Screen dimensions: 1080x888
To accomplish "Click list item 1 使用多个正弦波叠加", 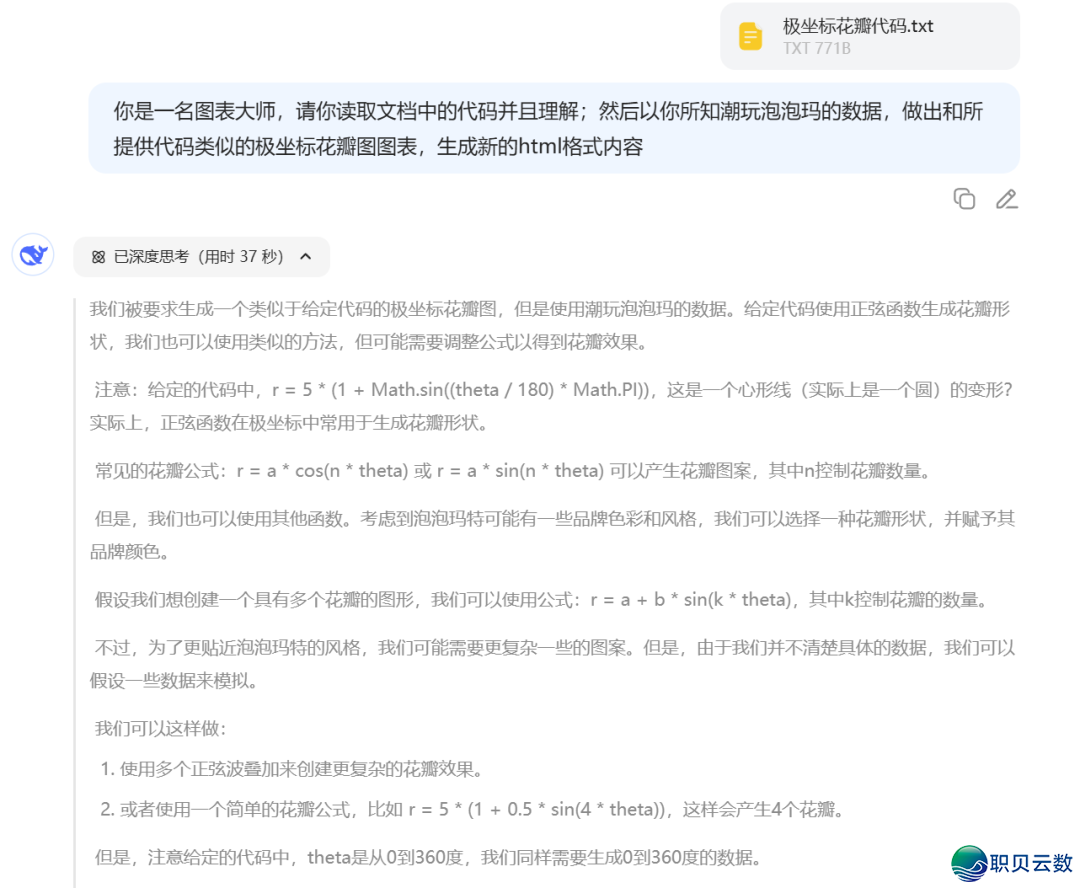I will (291, 770).
